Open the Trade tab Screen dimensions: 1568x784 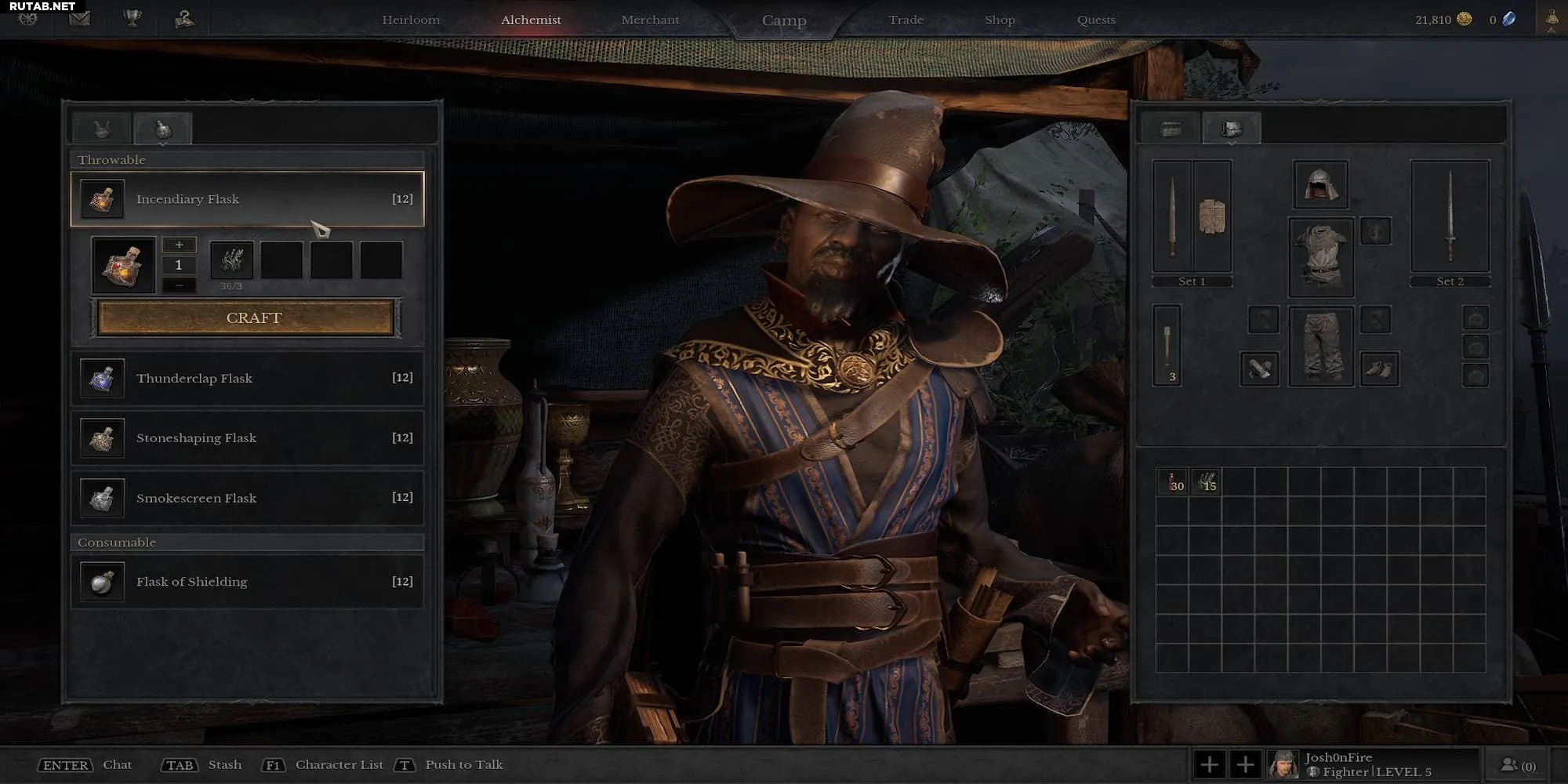tap(906, 20)
